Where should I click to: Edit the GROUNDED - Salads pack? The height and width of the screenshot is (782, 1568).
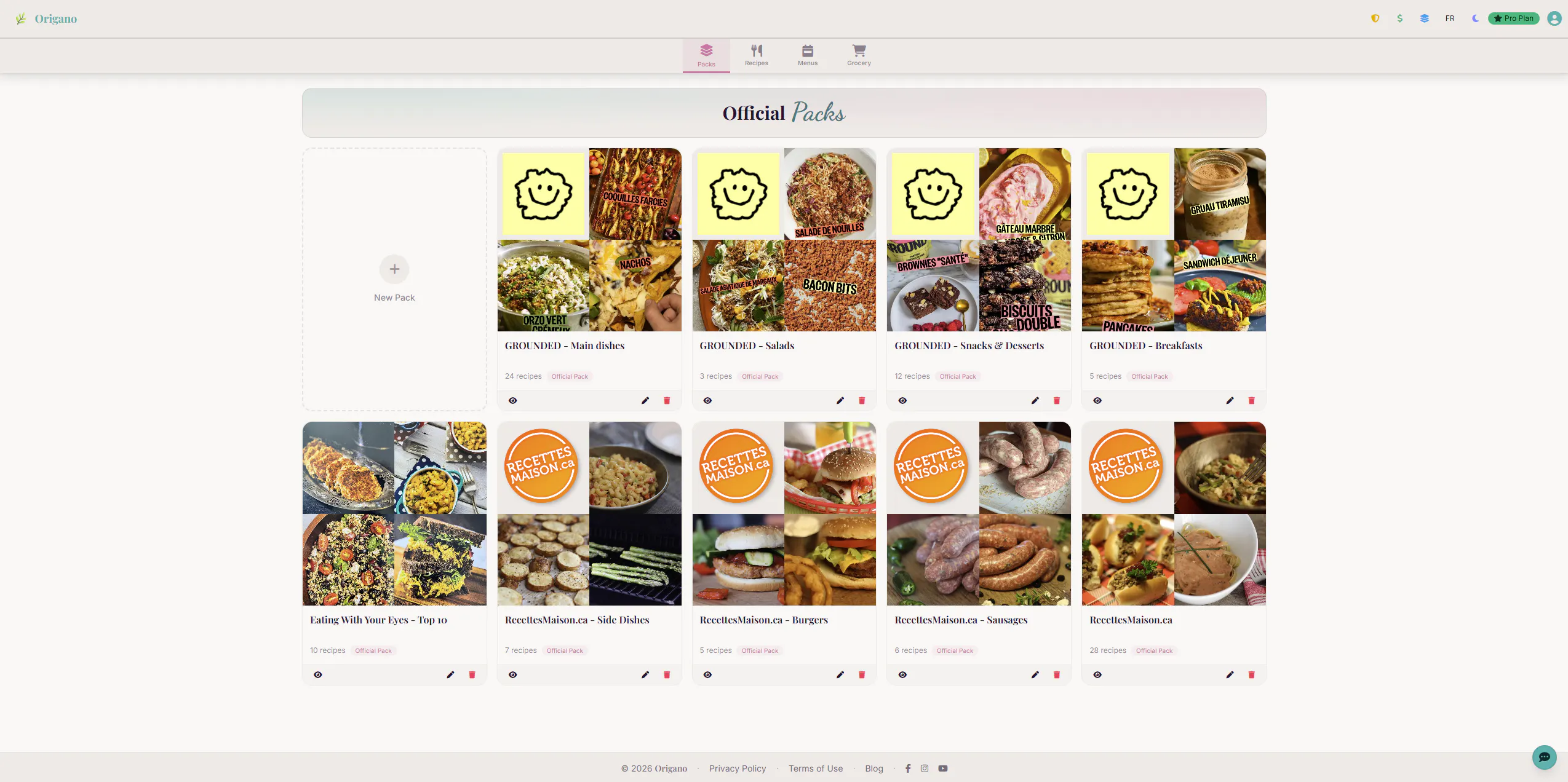click(x=840, y=401)
